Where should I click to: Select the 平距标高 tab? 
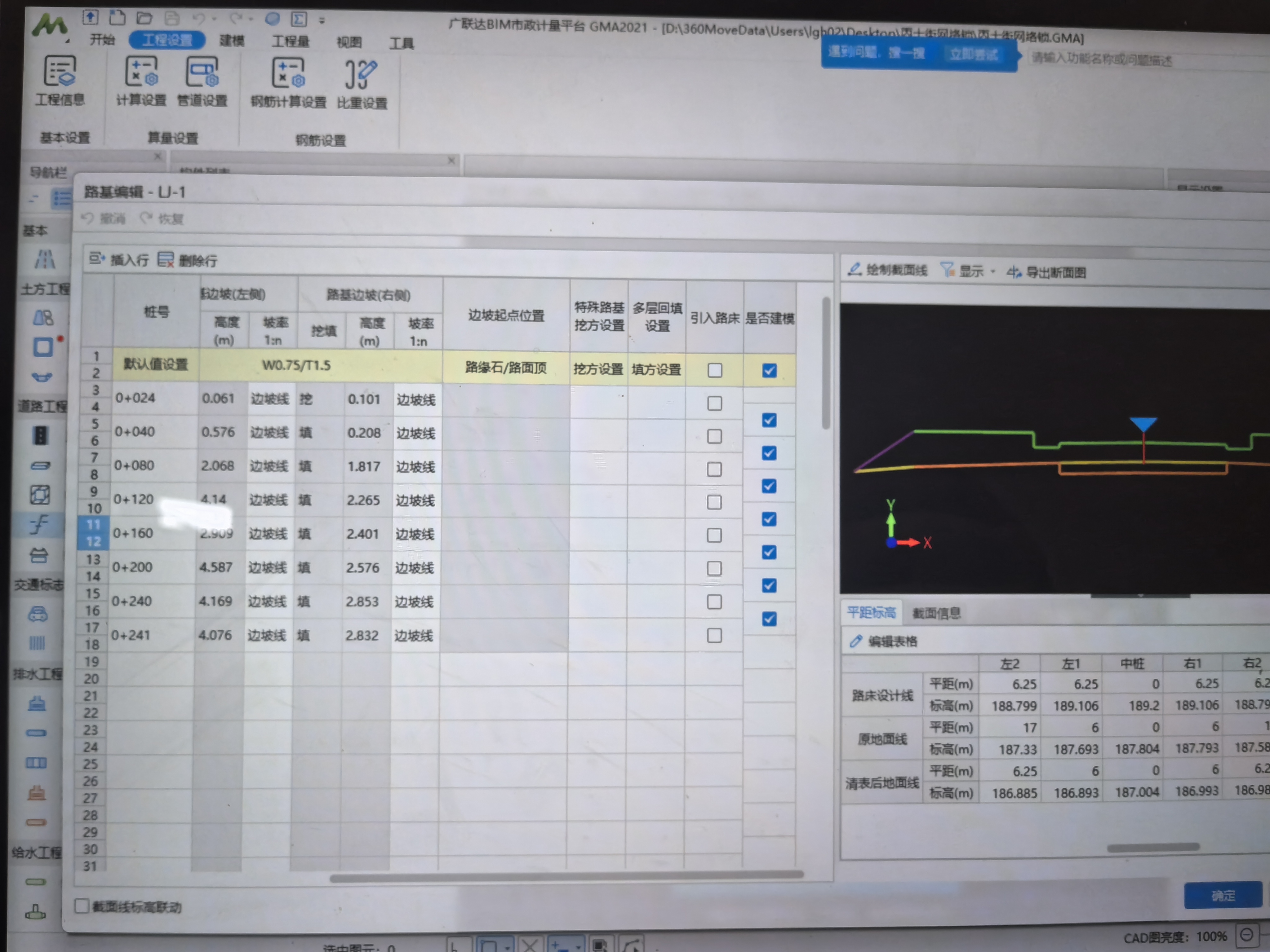(871, 613)
